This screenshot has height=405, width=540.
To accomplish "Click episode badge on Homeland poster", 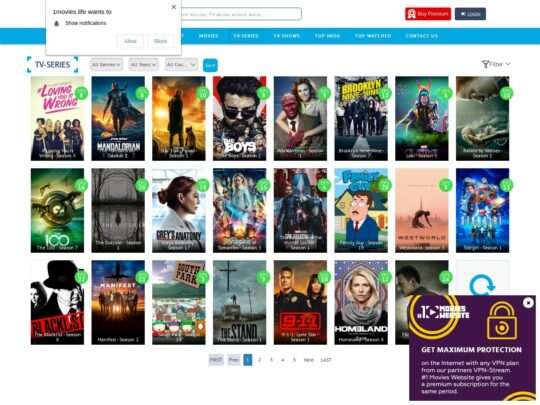I will [385, 277].
